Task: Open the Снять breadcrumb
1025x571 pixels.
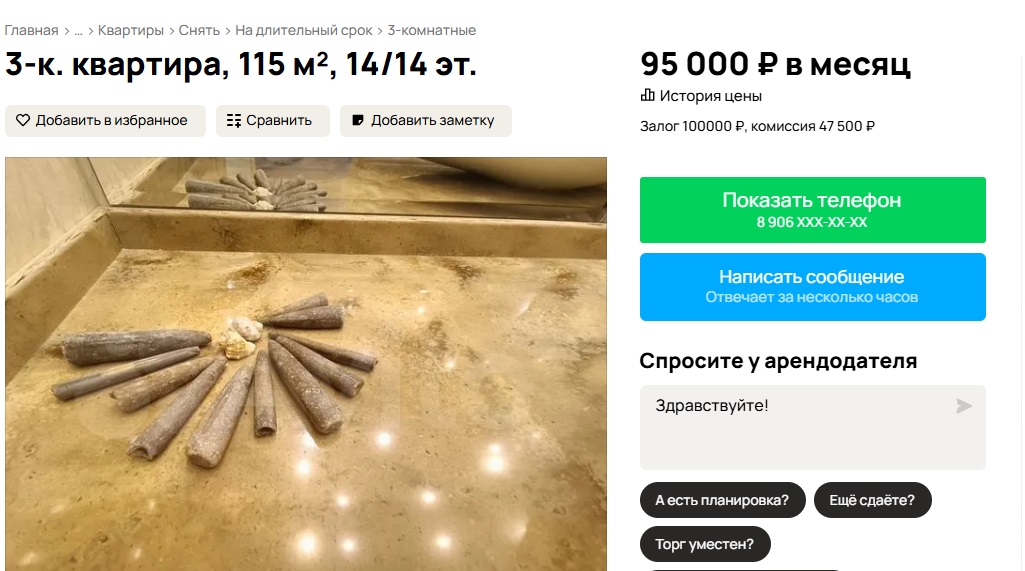Action: (199, 30)
